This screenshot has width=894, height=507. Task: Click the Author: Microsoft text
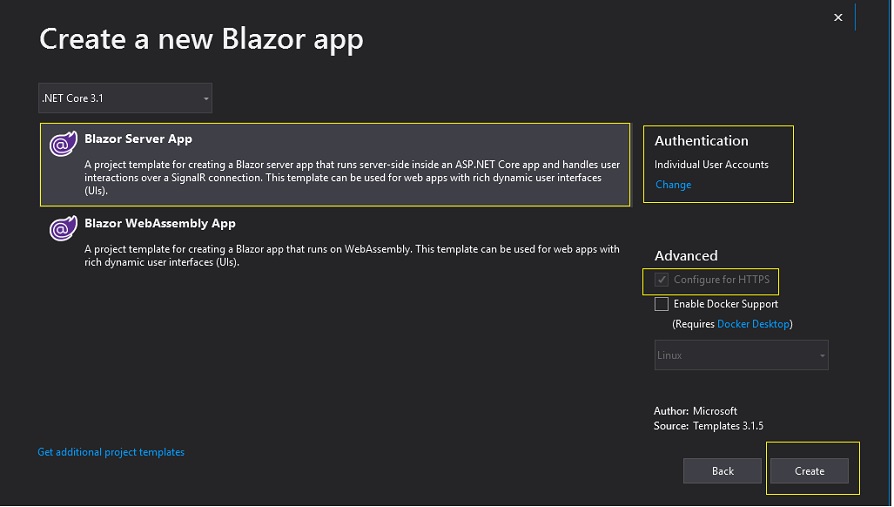tap(695, 411)
